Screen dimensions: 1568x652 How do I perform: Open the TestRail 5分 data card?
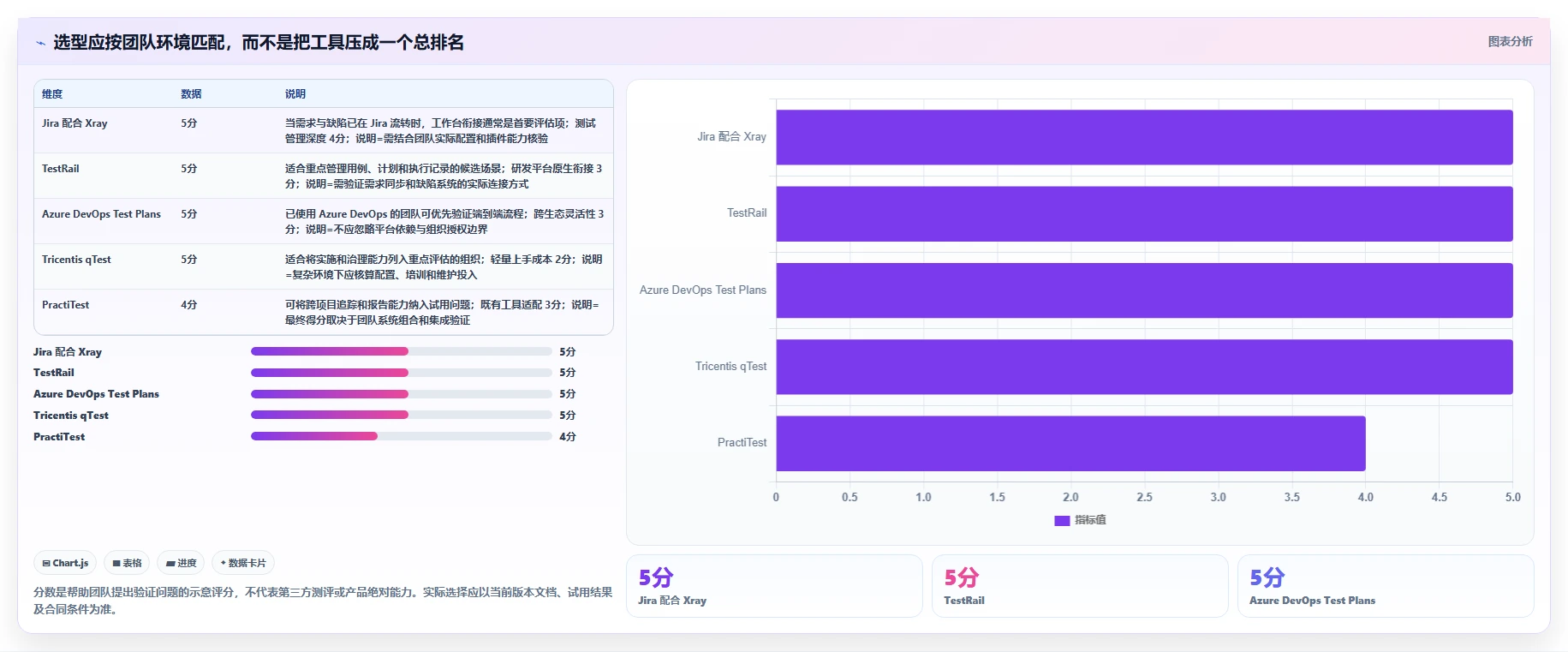[1080, 586]
